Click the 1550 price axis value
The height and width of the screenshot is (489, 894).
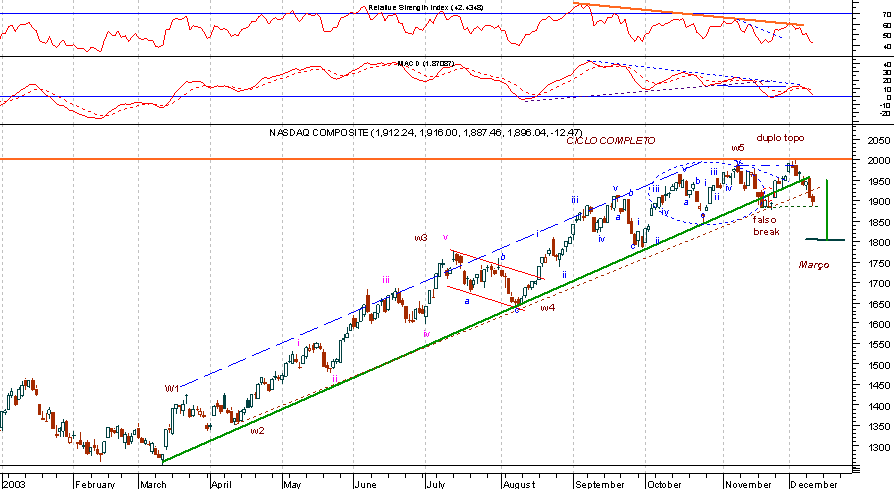pos(880,345)
